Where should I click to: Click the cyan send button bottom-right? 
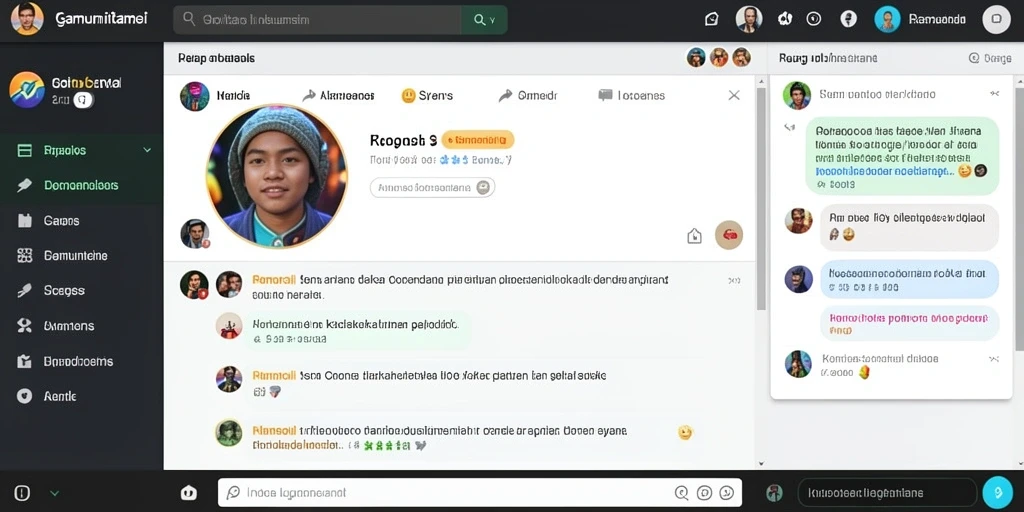997,493
